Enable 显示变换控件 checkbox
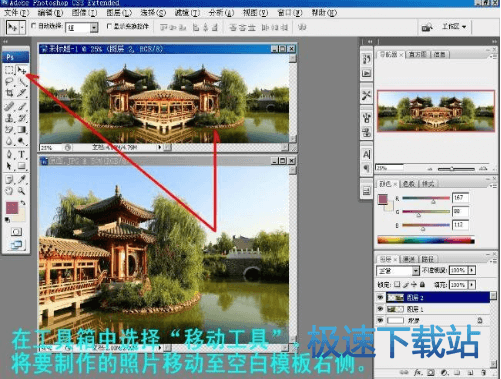The width and height of the screenshot is (501, 379). click(109, 26)
